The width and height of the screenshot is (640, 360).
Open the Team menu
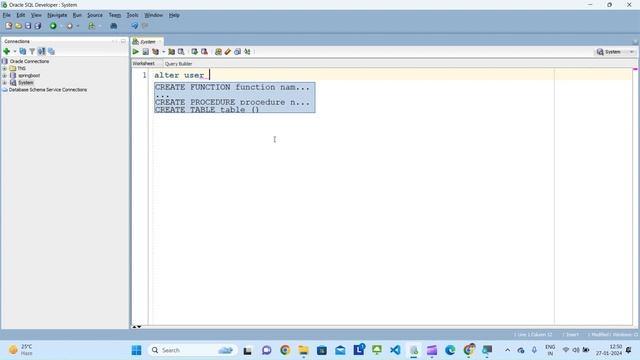coord(115,15)
